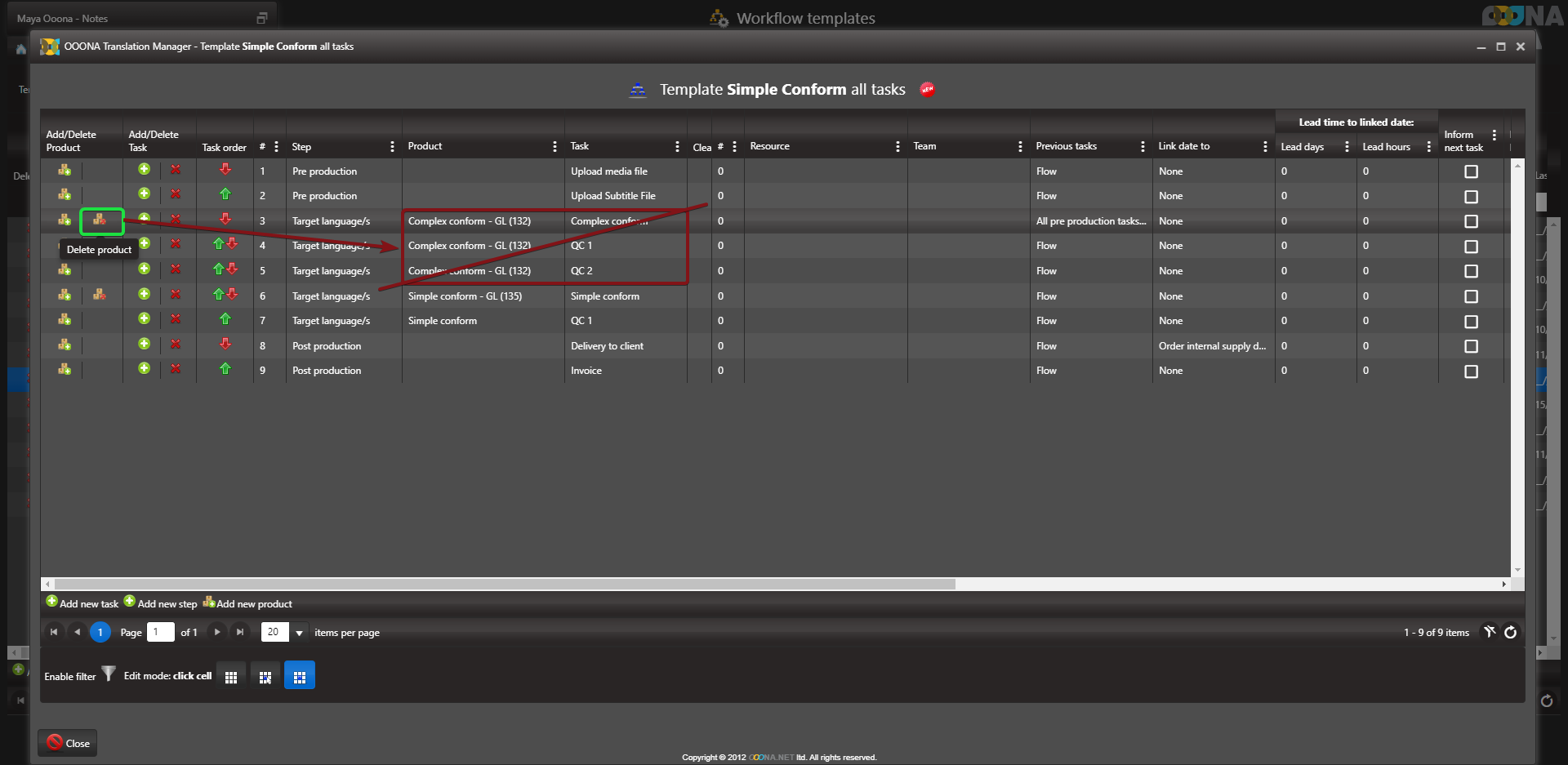Open the Step column options menu
Image resolution: width=1568 pixels, height=765 pixels.
(x=392, y=147)
